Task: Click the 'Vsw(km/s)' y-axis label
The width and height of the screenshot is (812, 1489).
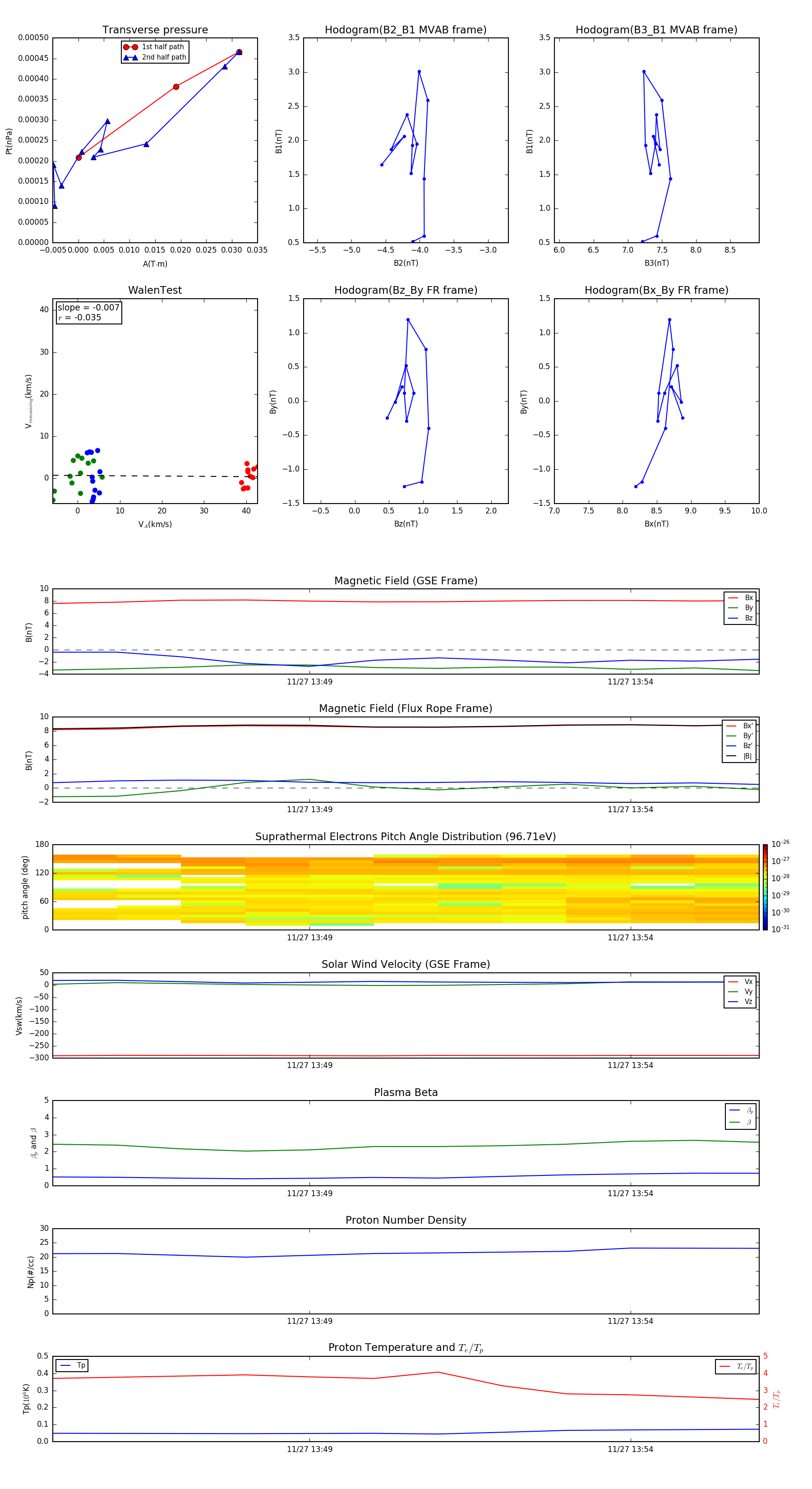Action: tap(18, 1016)
